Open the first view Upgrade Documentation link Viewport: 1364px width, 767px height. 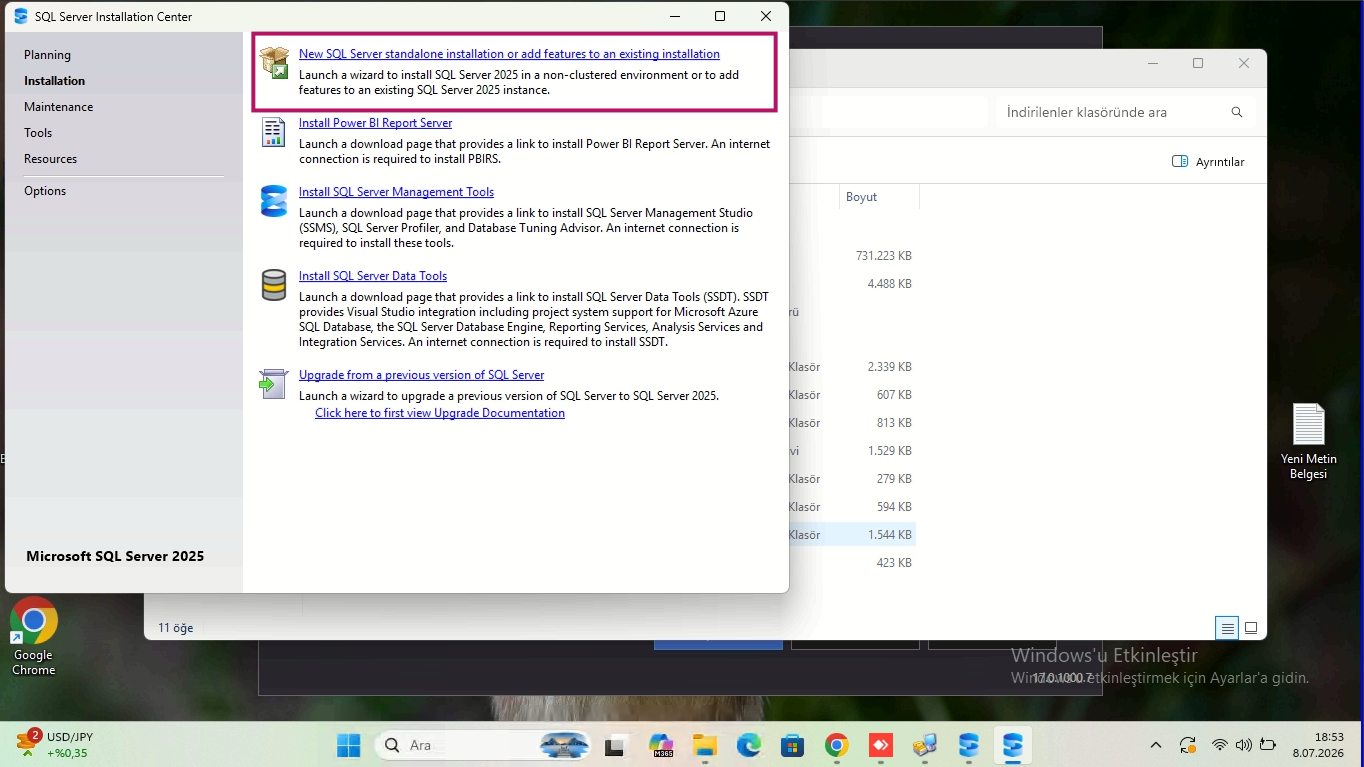click(x=440, y=413)
